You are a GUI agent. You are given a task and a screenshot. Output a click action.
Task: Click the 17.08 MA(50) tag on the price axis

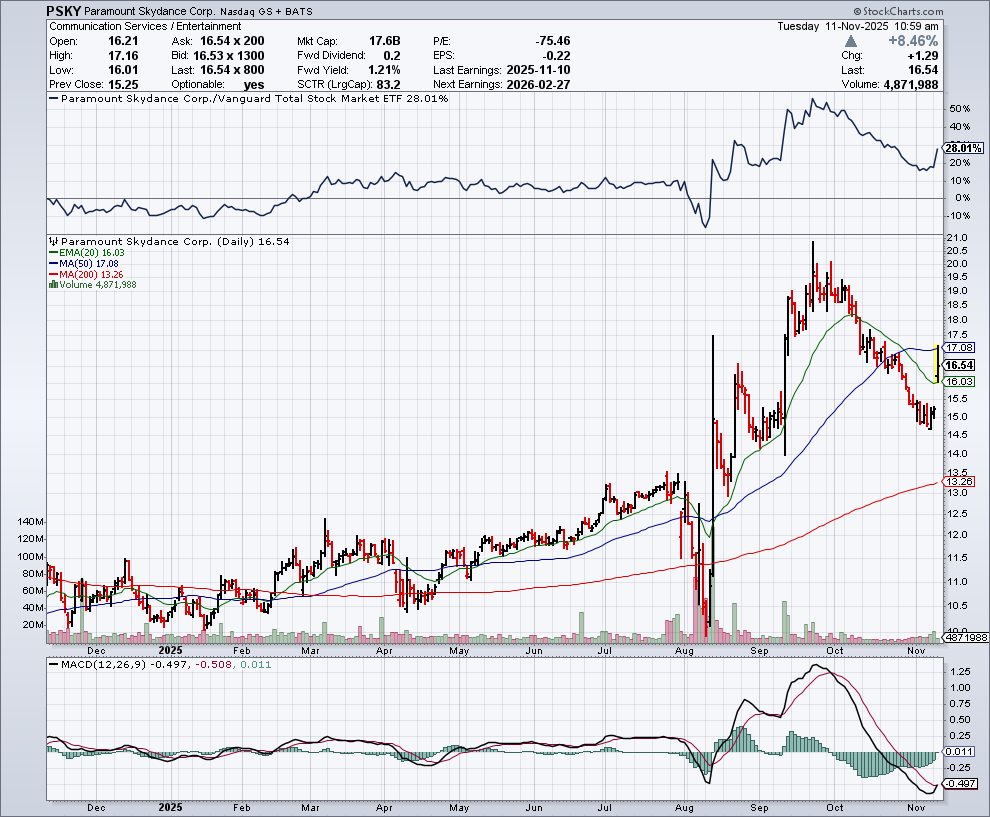pyautogui.click(x=958, y=347)
